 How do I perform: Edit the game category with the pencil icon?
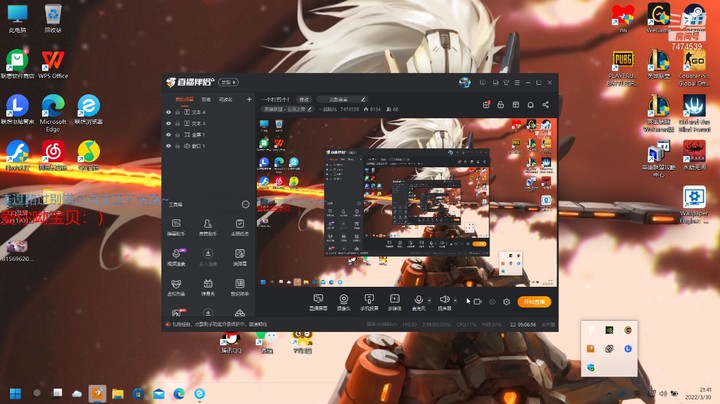(x=310, y=109)
